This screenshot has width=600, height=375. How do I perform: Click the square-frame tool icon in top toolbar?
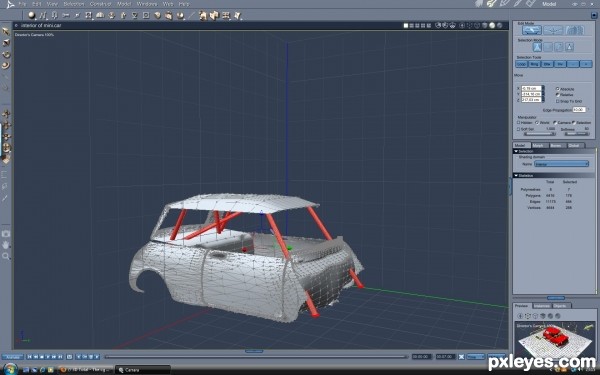coord(146,15)
